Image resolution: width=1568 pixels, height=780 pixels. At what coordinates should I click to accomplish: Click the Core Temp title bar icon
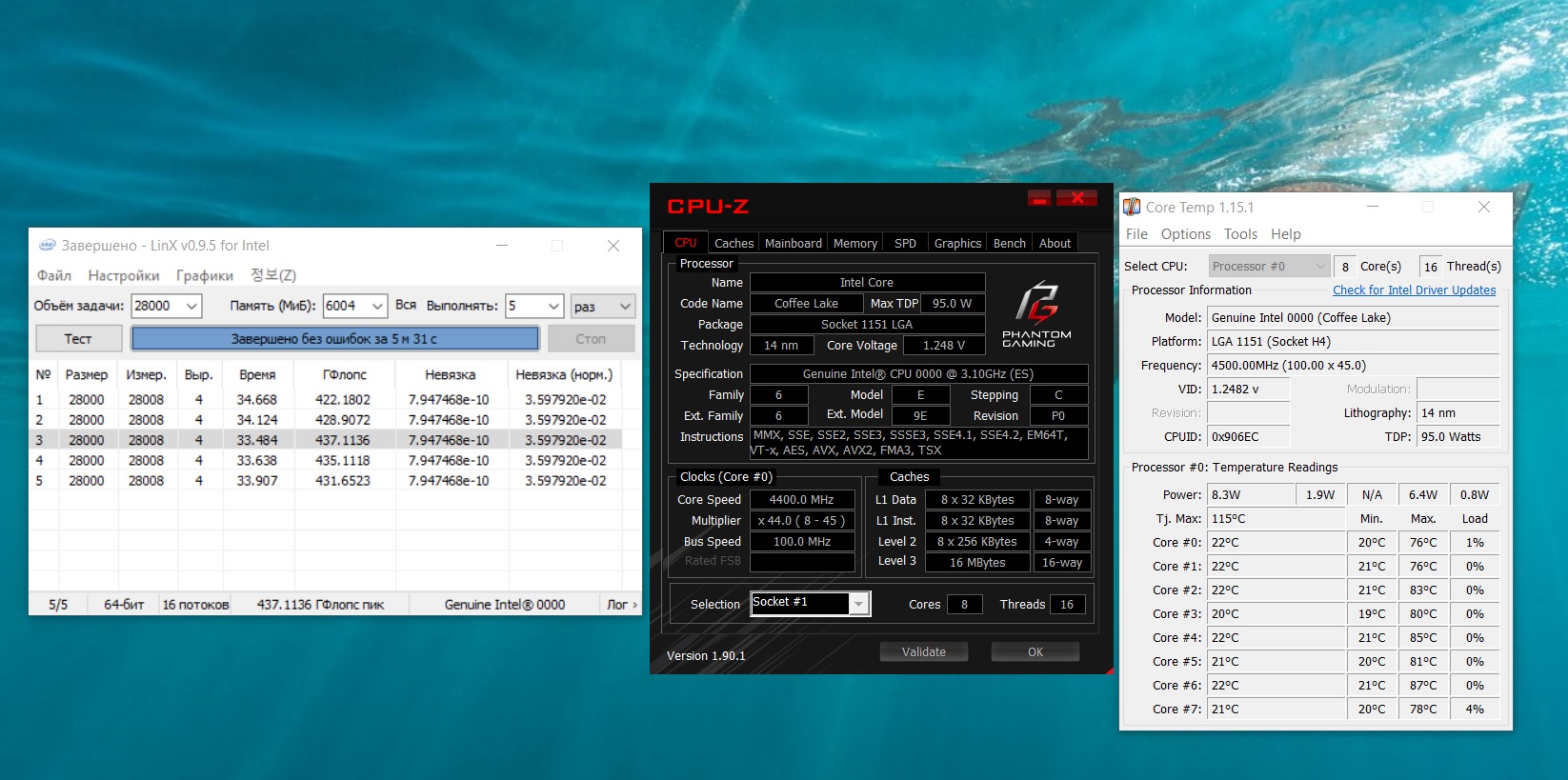tap(1132, 207)
